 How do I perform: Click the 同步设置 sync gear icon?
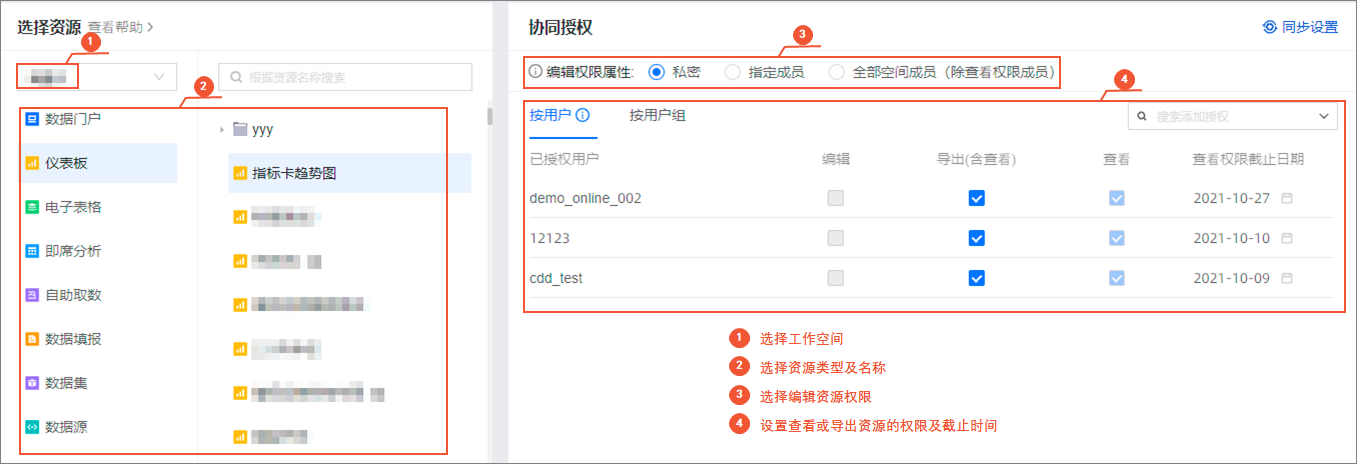pos(1270,27)
